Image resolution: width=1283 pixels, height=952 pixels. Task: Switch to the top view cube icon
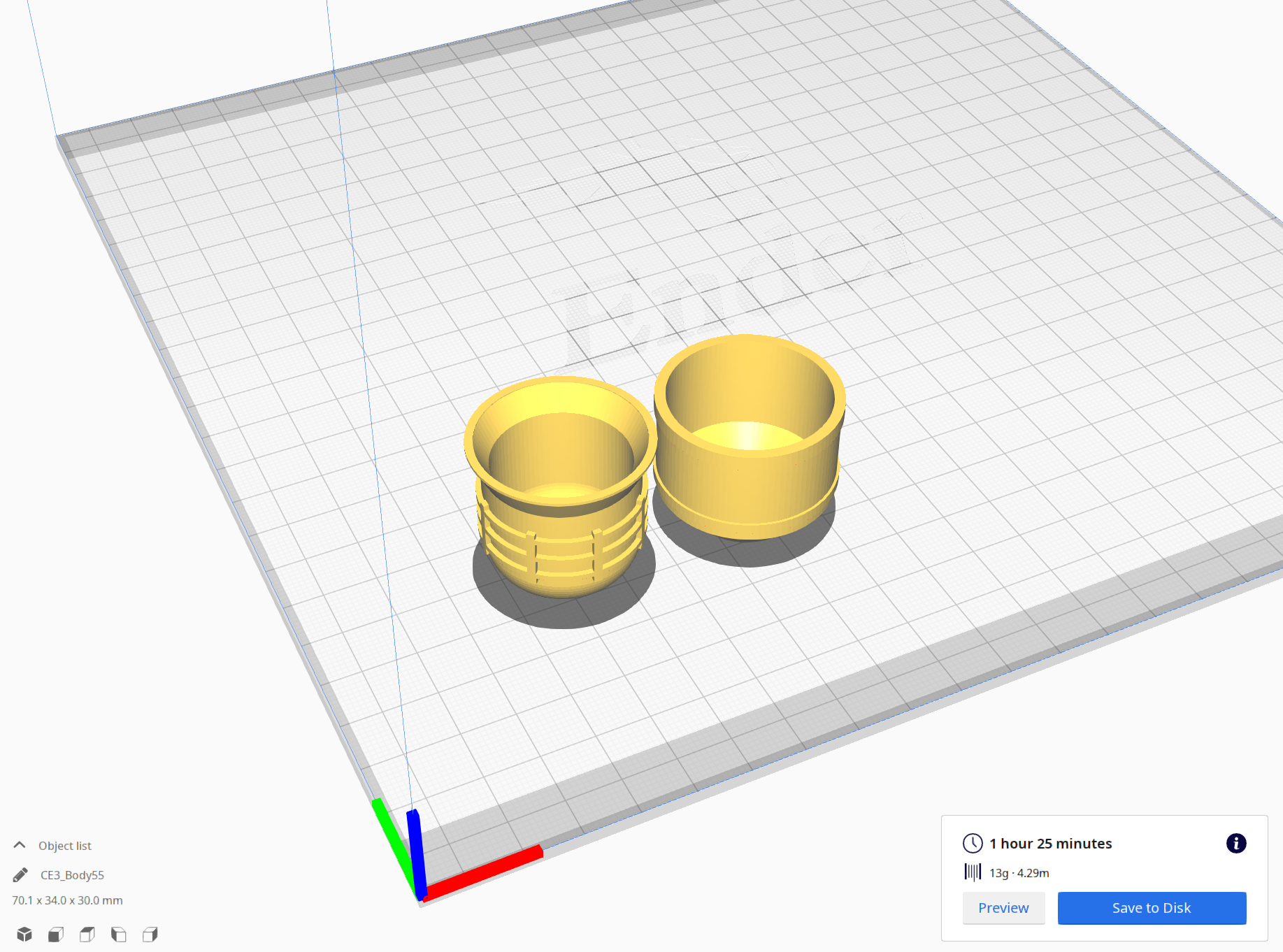pos(87,934)
